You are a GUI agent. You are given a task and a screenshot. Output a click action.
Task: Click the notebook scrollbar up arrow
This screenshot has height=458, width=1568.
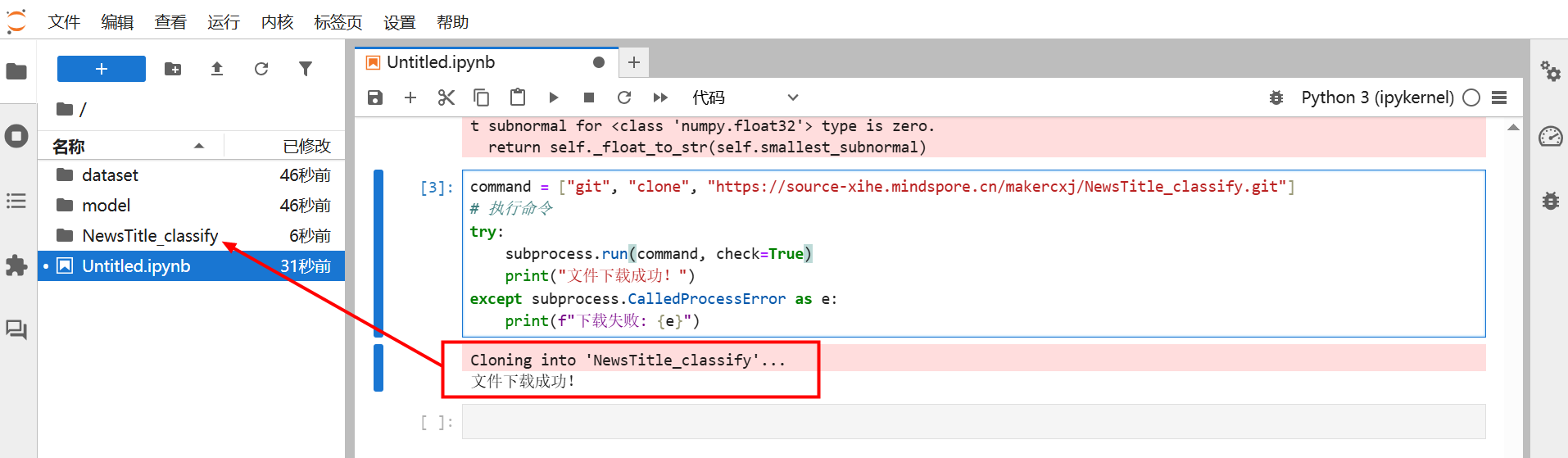point(1513,127)
